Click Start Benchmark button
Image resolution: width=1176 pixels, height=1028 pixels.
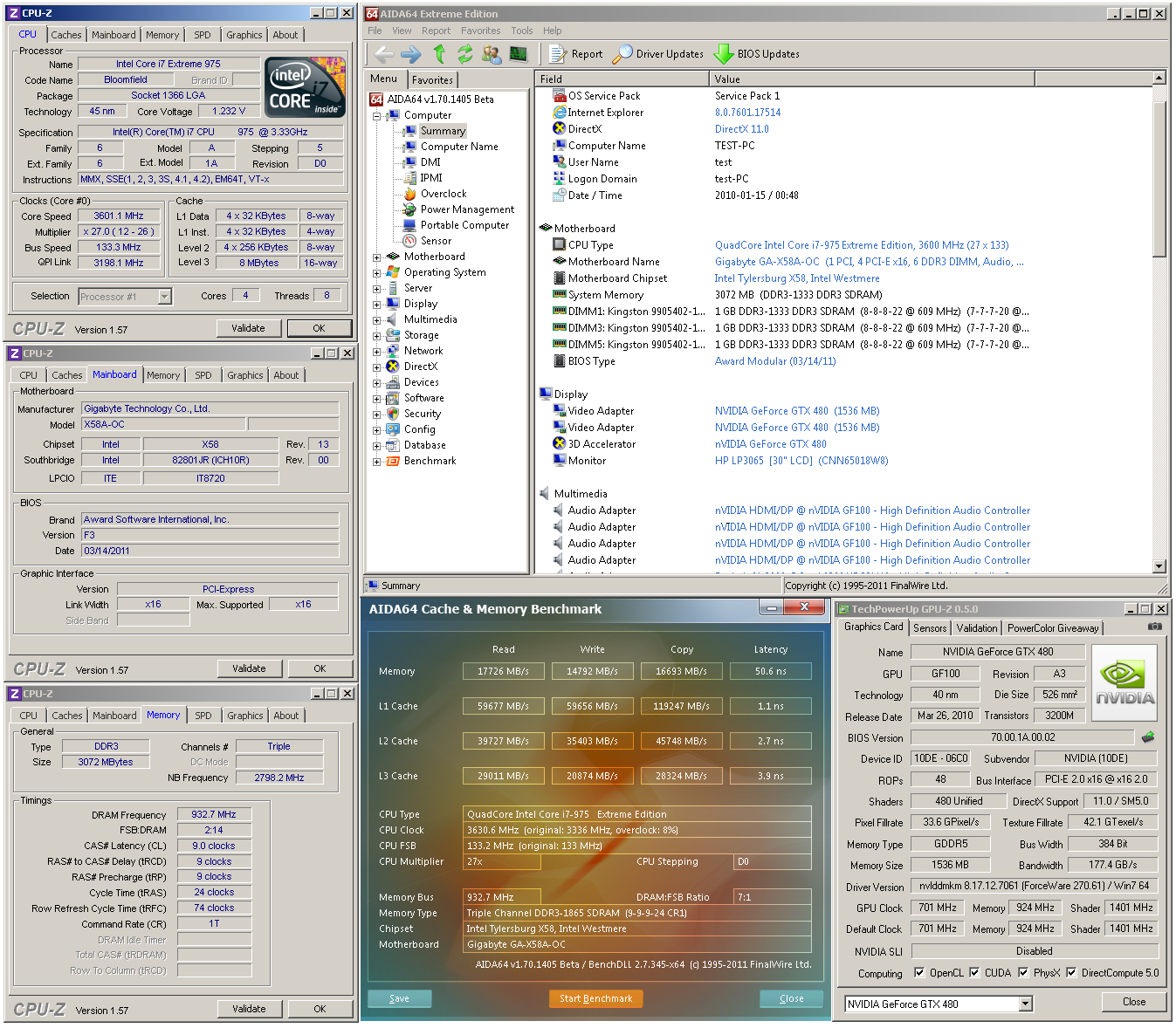point(596,998)
